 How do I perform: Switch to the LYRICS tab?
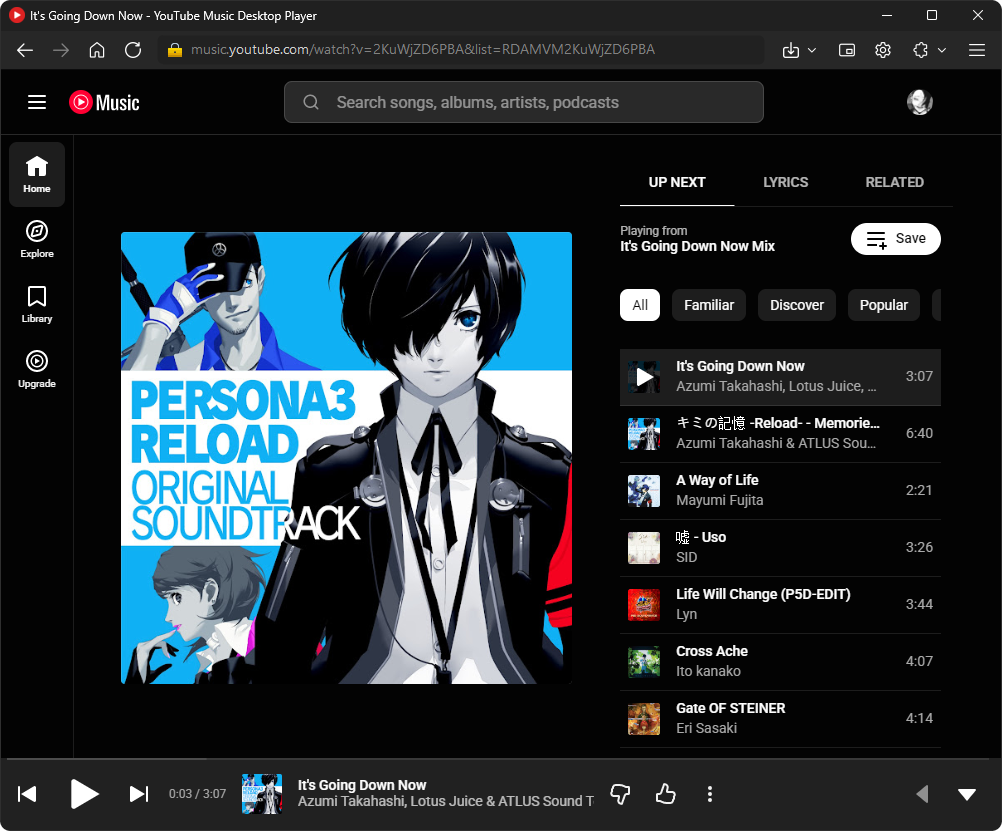click(x=785, y=182)
